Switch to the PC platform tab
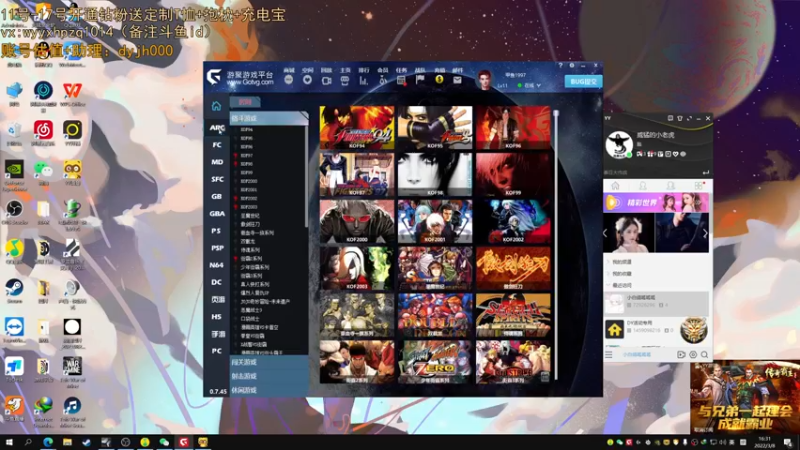This screenshot has height=450, width=800. click(x=217, y=351)
